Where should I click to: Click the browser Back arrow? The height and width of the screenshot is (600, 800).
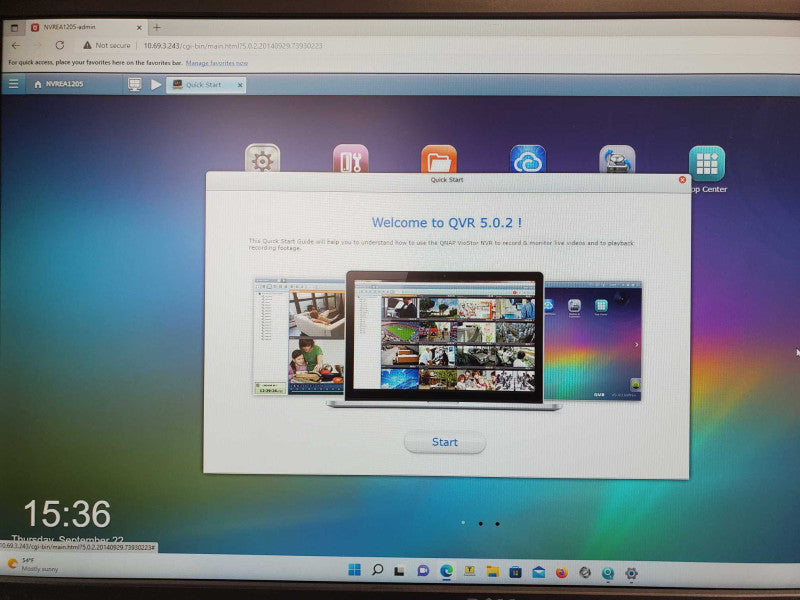pos(16,45)
